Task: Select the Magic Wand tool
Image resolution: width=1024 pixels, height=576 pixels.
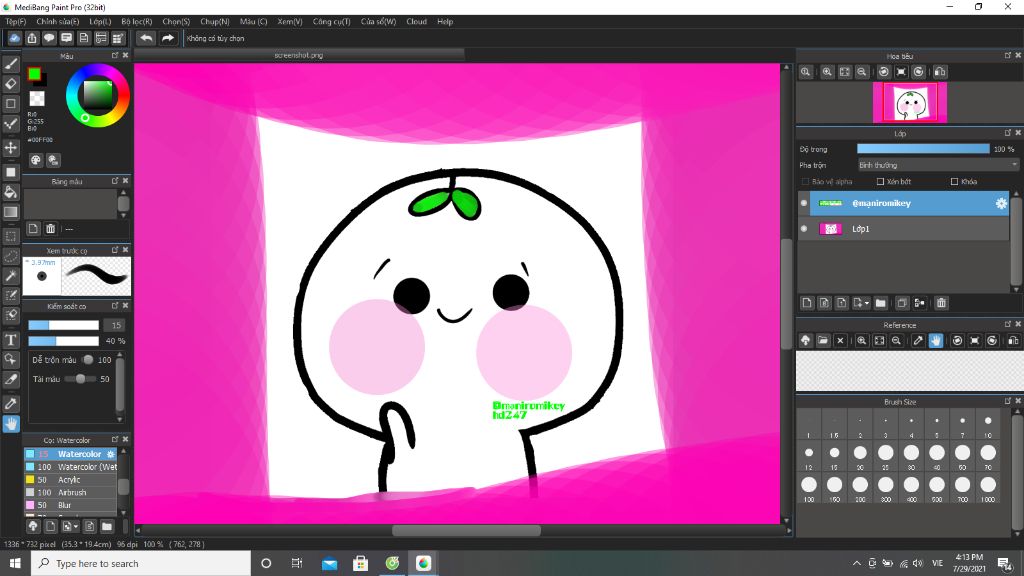Action: pyautogui.click(x=11, y=276)
